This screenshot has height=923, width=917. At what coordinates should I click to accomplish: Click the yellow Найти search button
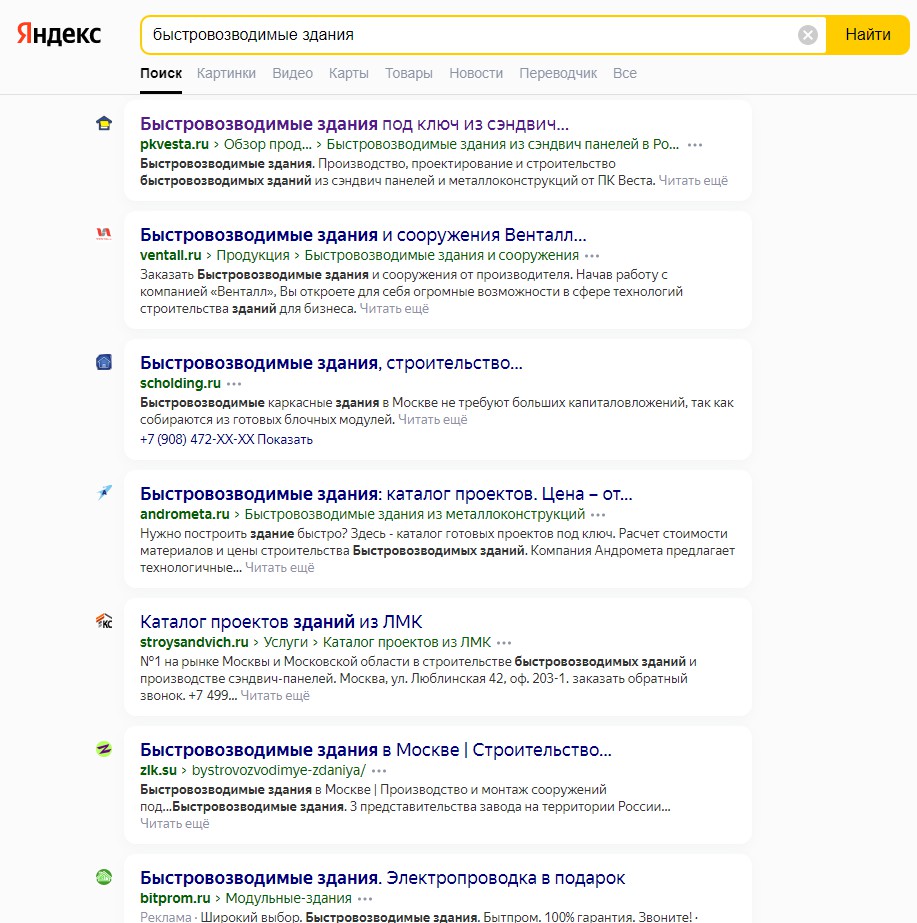point(868,35)
